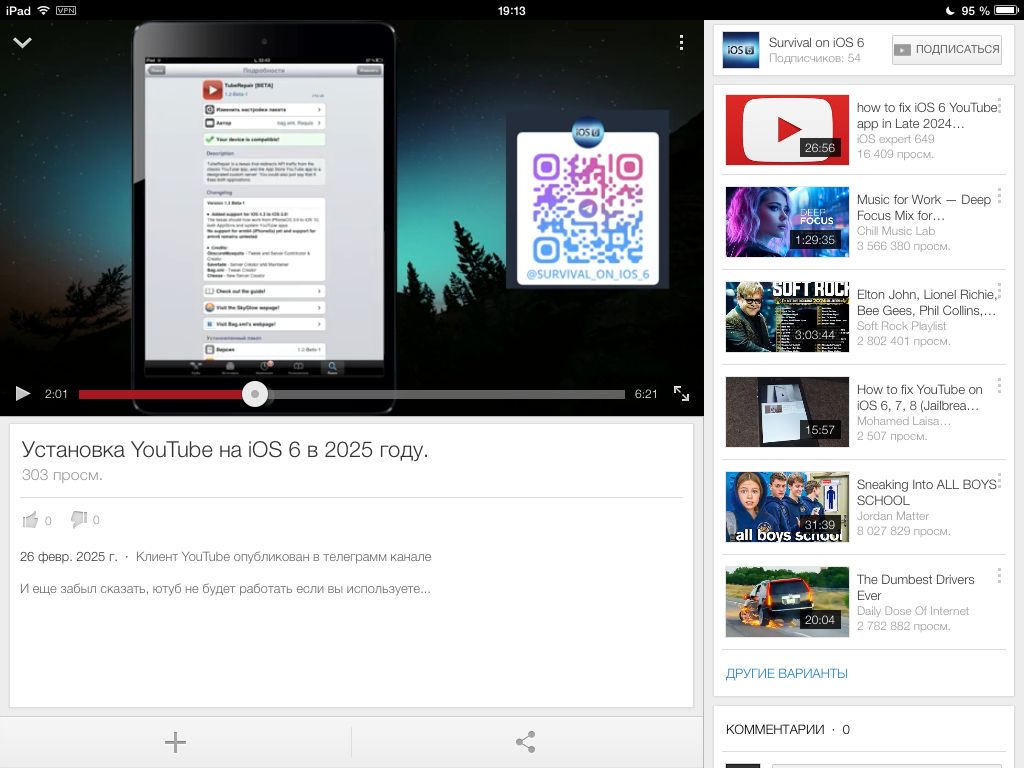Subscribe to Survival on iOS 6 channel
Viewport: 1024px width, 768px height.
coord(946,50)
